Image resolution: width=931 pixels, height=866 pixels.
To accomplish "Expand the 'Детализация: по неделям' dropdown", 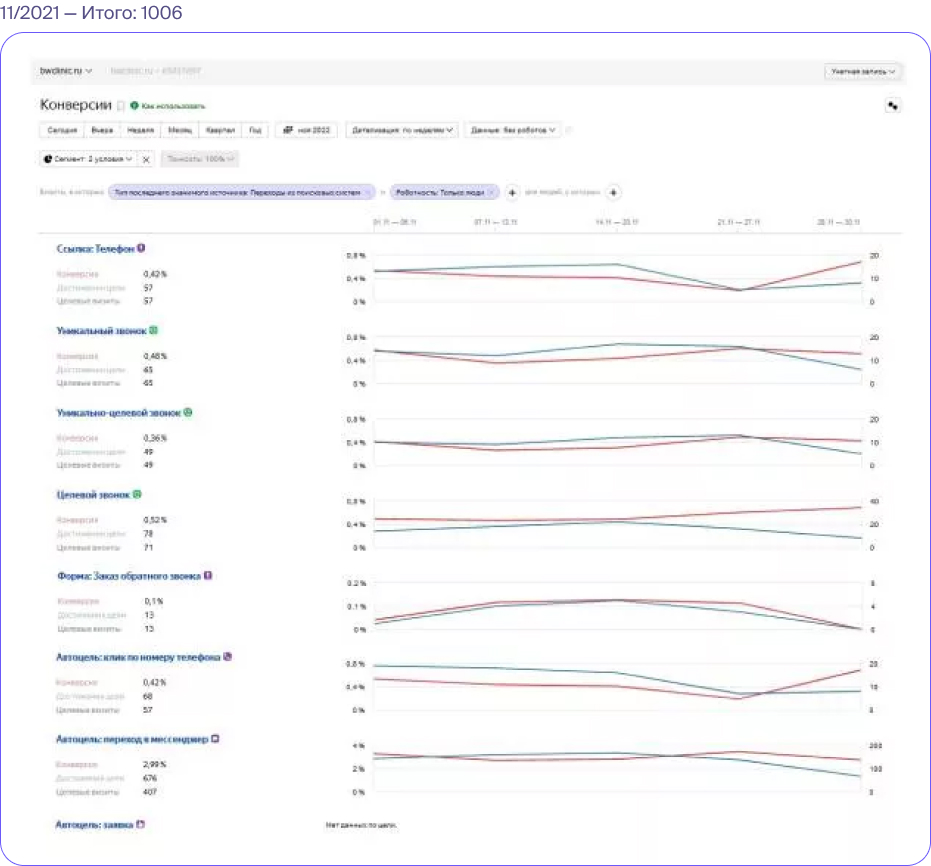I will (x=402, y=130).
